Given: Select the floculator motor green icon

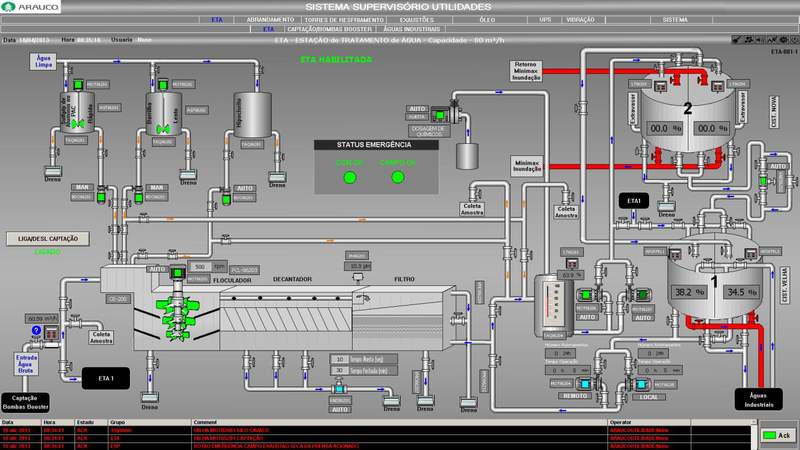Looking at the screenshot, I should (177, 273).
